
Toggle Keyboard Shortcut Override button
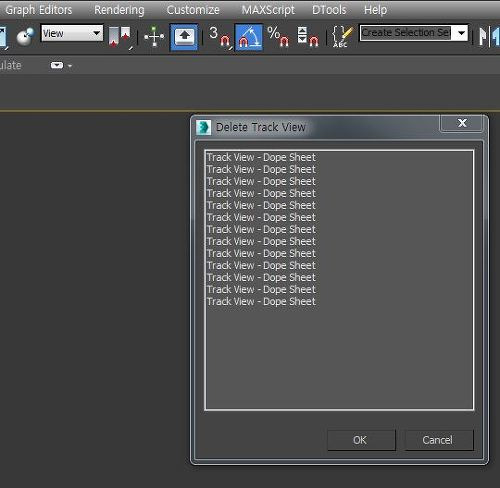(x=184, y=37)
